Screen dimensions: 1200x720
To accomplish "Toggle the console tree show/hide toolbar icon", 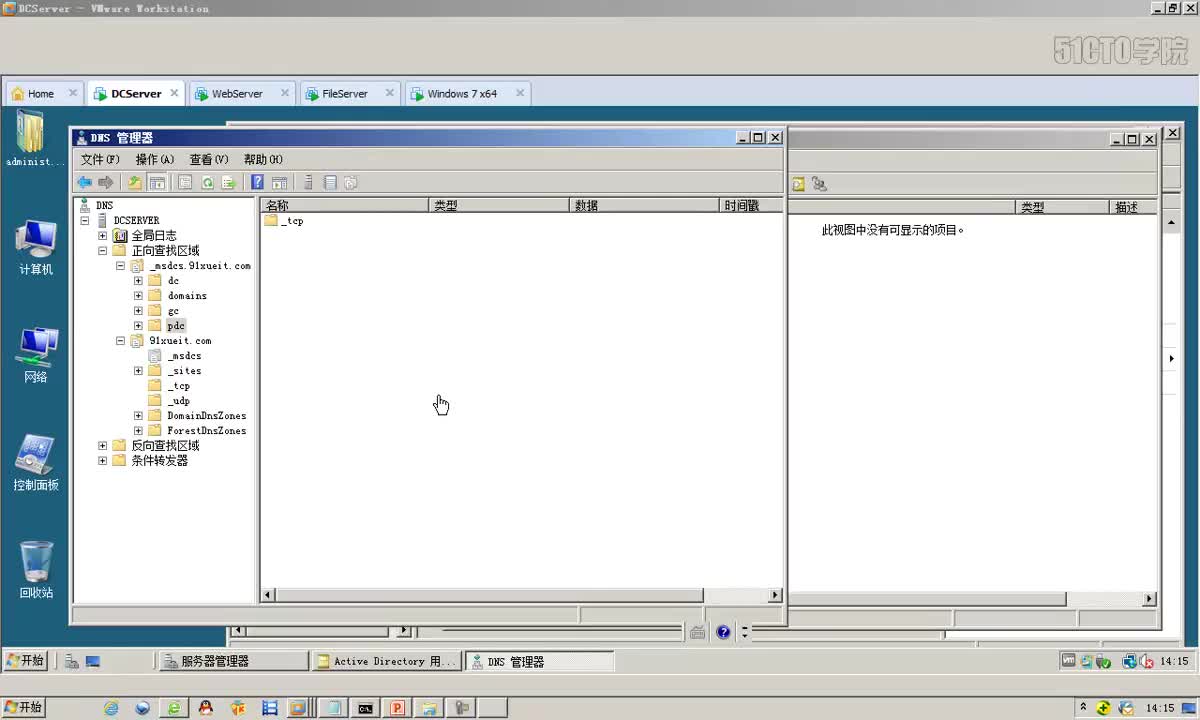I will click(157, 183).
